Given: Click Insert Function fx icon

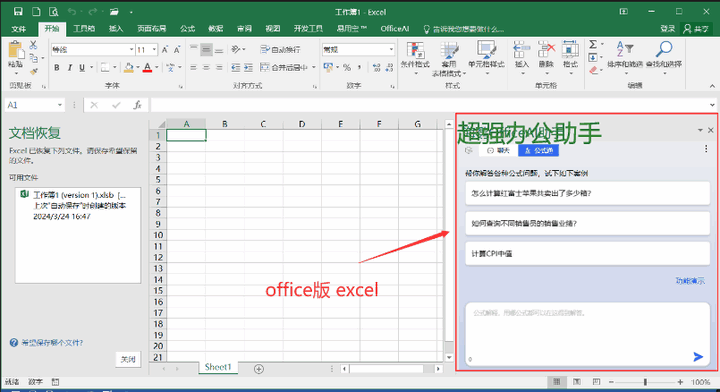Looking at the screenshot, I should (137, 105).
